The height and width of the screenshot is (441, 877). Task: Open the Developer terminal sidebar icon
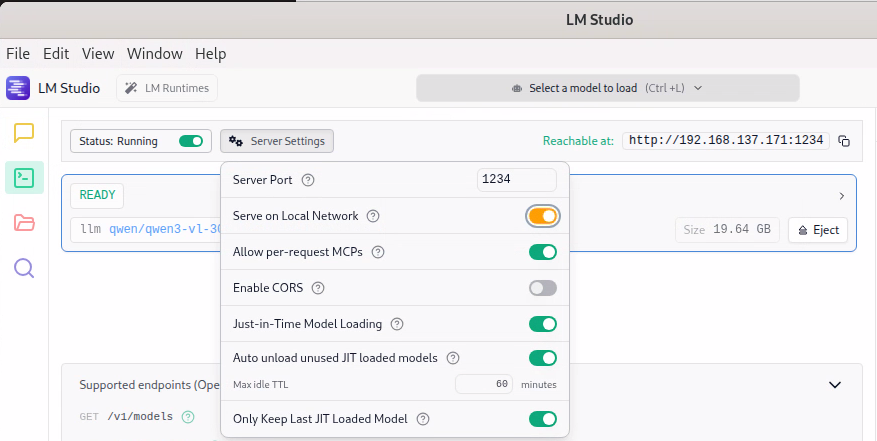[24, 178]
